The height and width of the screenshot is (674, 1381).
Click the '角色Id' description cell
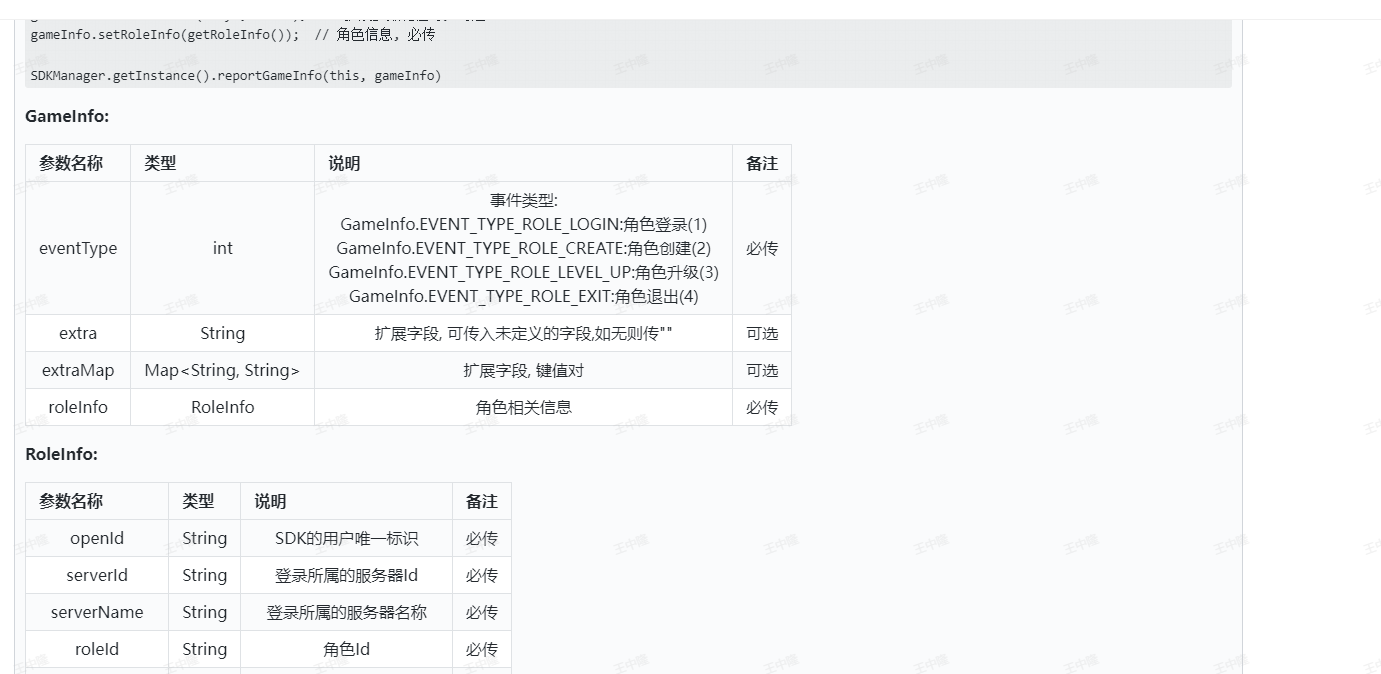[347, 649]
